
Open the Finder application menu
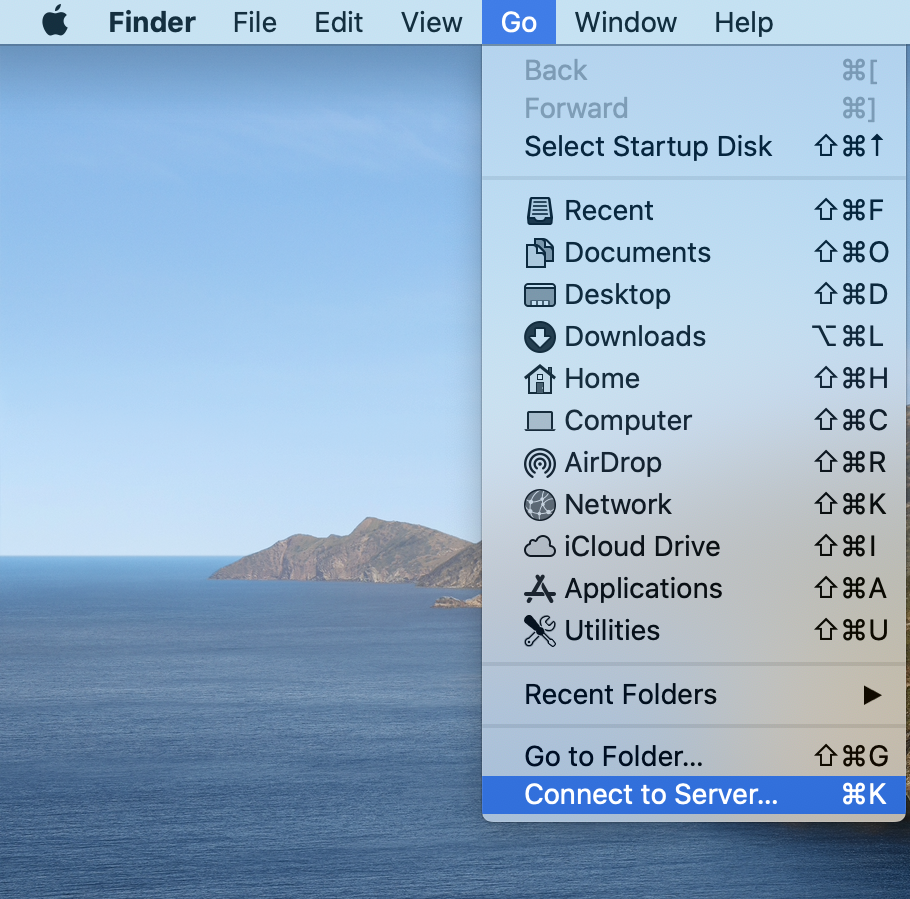[x=152, y=22]
